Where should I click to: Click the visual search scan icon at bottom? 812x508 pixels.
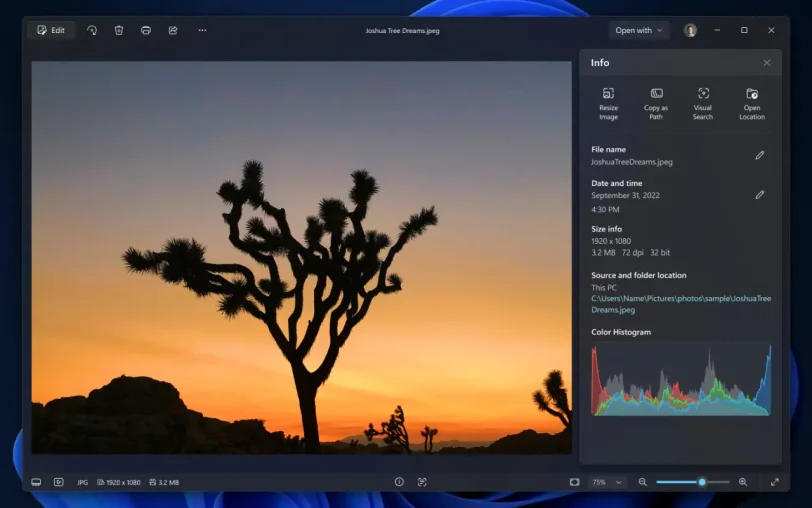click(x=422, y=482)
